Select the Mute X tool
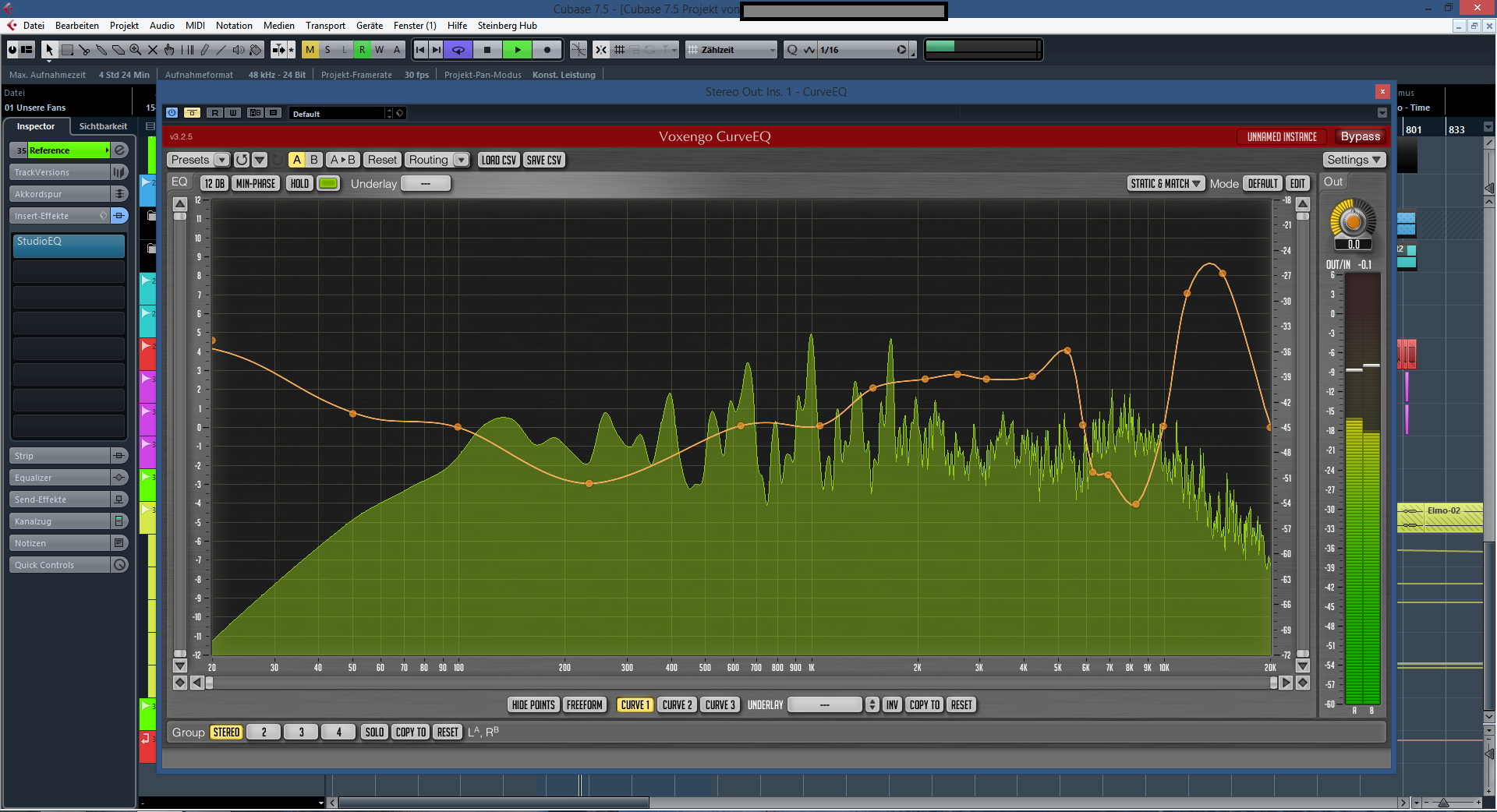 pyautogui.click(x=153, y=50)
